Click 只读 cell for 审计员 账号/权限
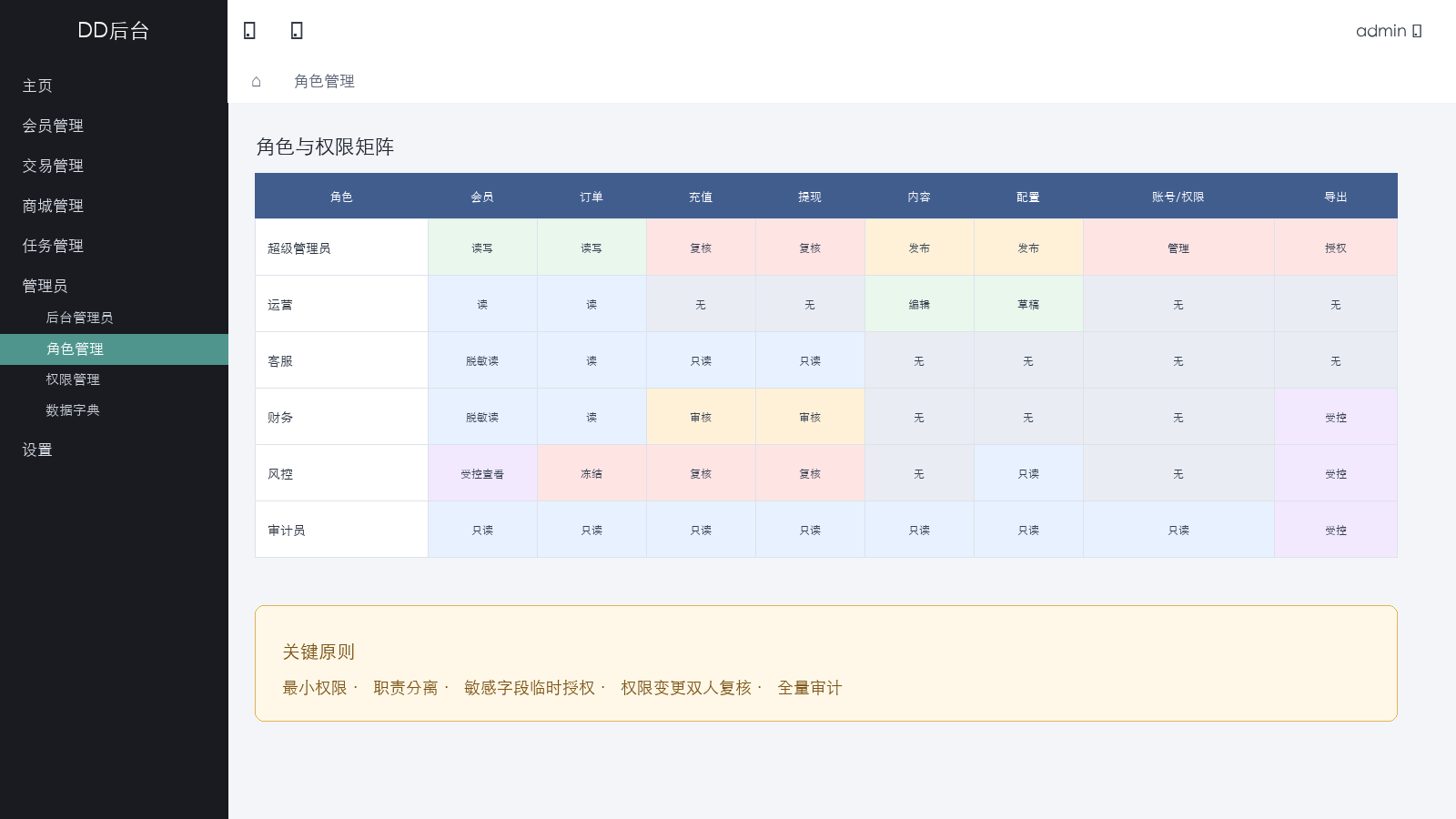Image resolution: width=1456 pixels, height=819 pixels. tap(1178, 530)
